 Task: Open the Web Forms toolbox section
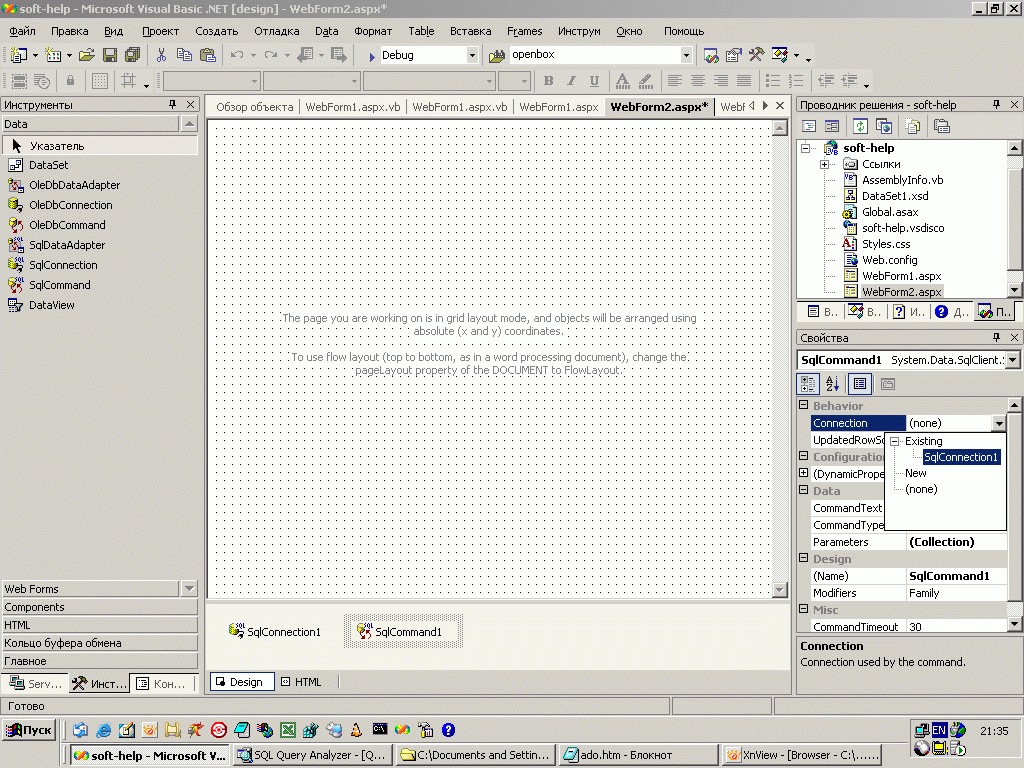coord(90,589)
